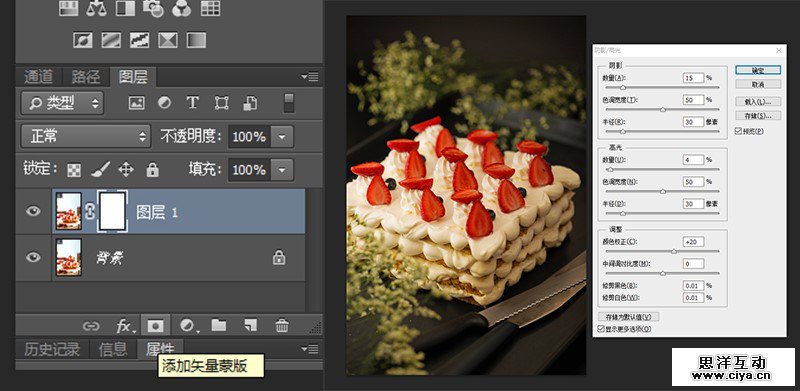Add a Selective Color adjustment (crossed box icon)
The height and width of the screenshot is (391, 800).
pyautogui.click(x=168, y=40)
